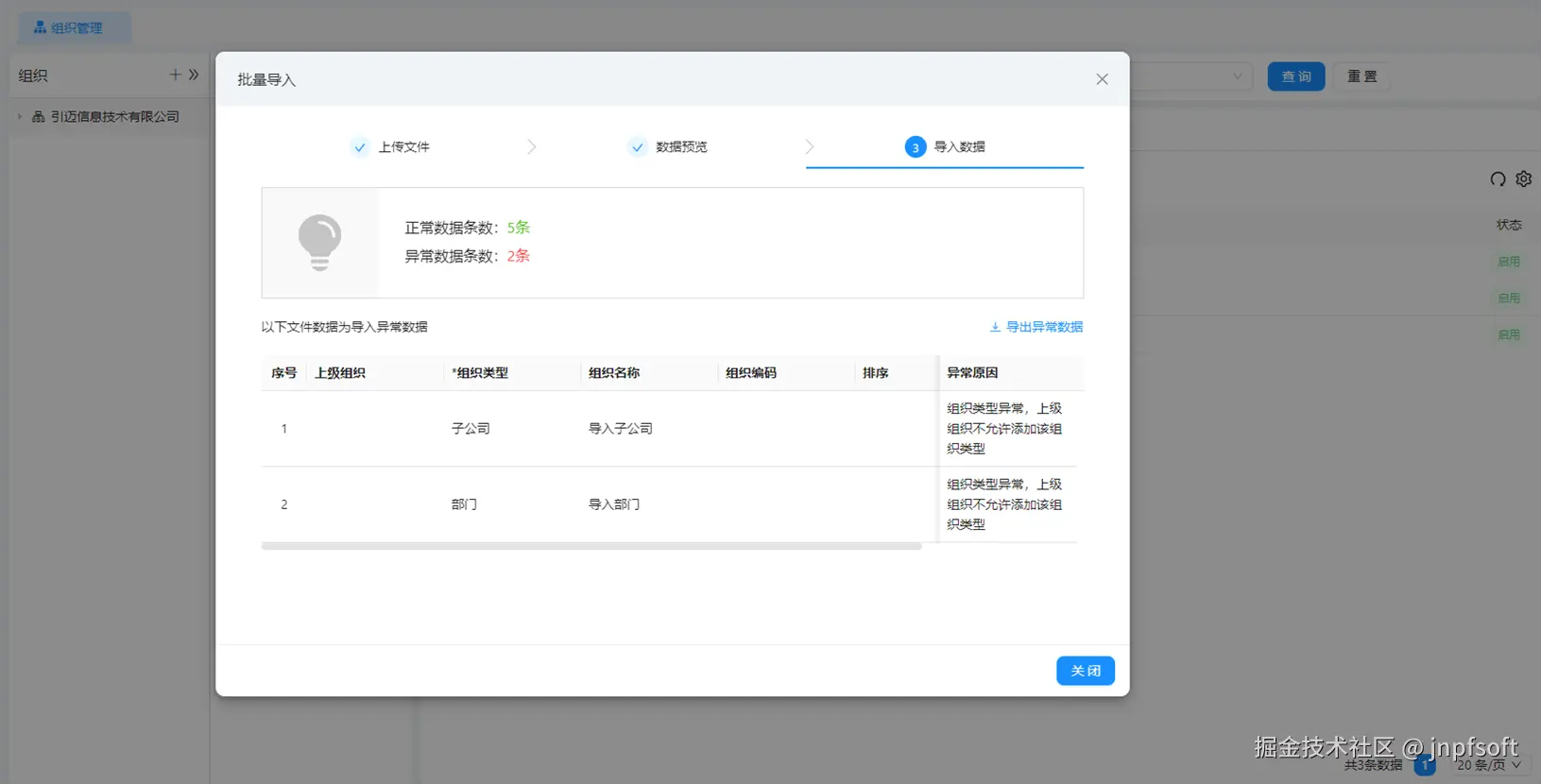Click the 重置 button in the background page
The width and height of the screenshot is (1541, 784).
[1361, 77]
